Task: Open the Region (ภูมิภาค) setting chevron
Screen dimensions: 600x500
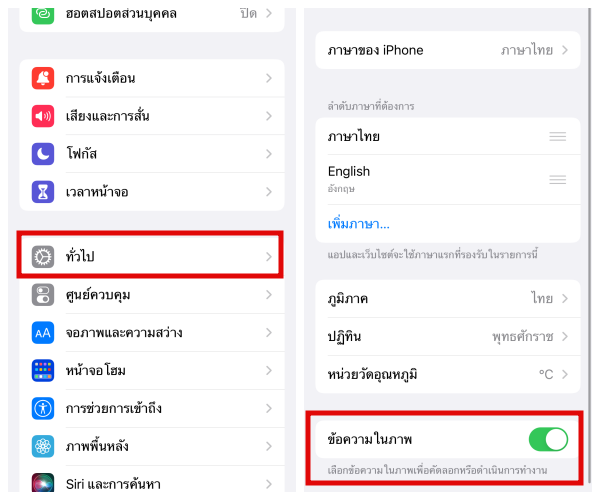Action: pos(565,298)
